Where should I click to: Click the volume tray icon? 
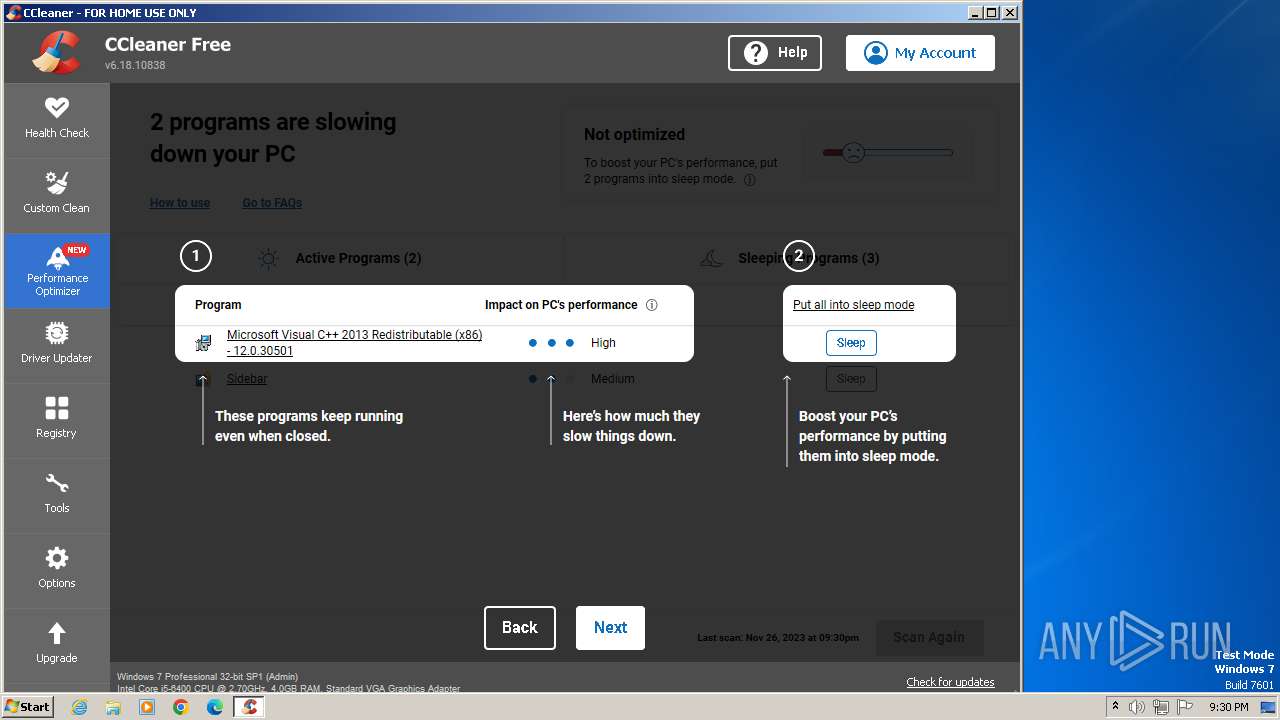(x=1137, y=707)
